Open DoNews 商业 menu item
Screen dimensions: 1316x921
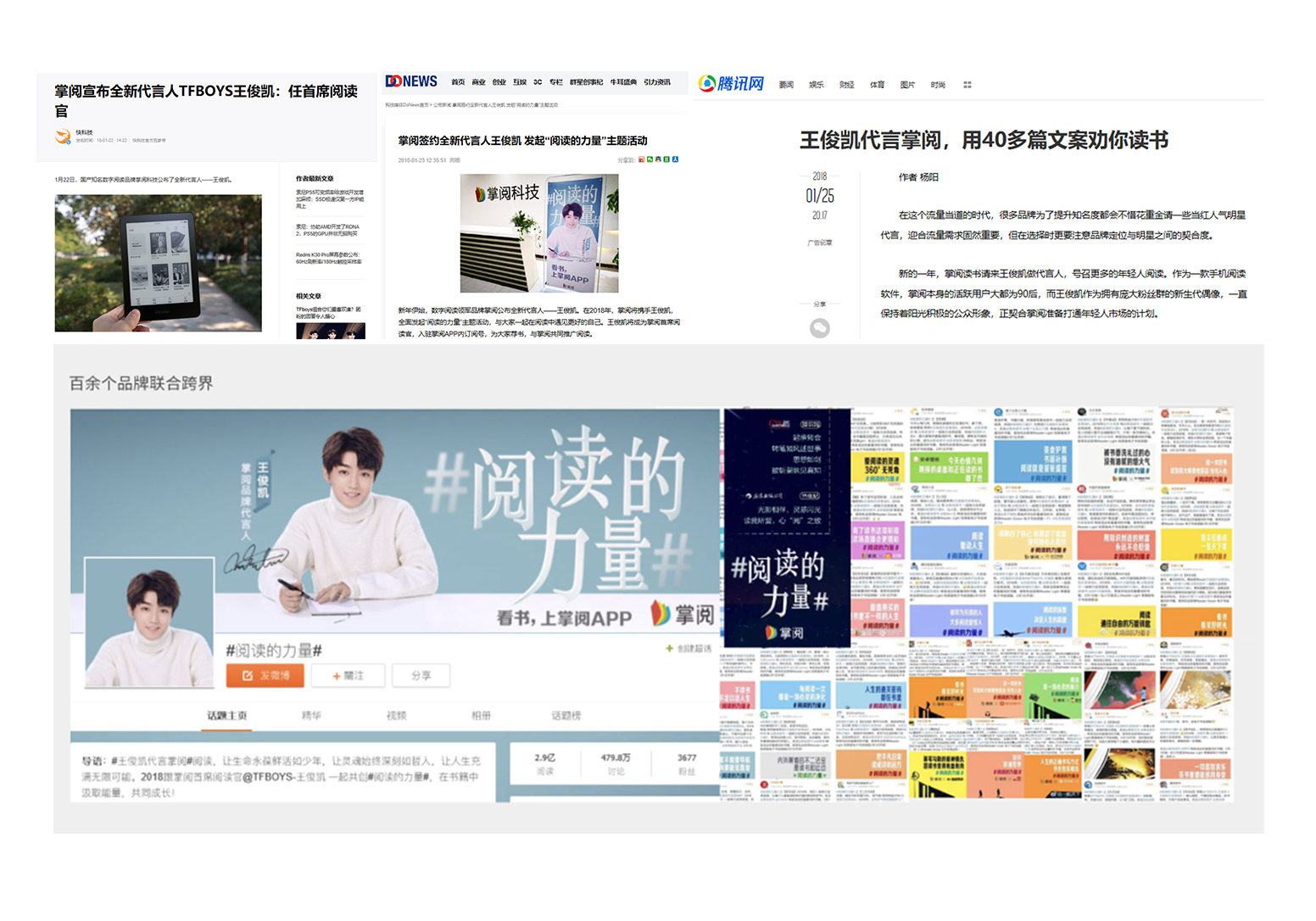pyautogui.click(x=478, y=82)
